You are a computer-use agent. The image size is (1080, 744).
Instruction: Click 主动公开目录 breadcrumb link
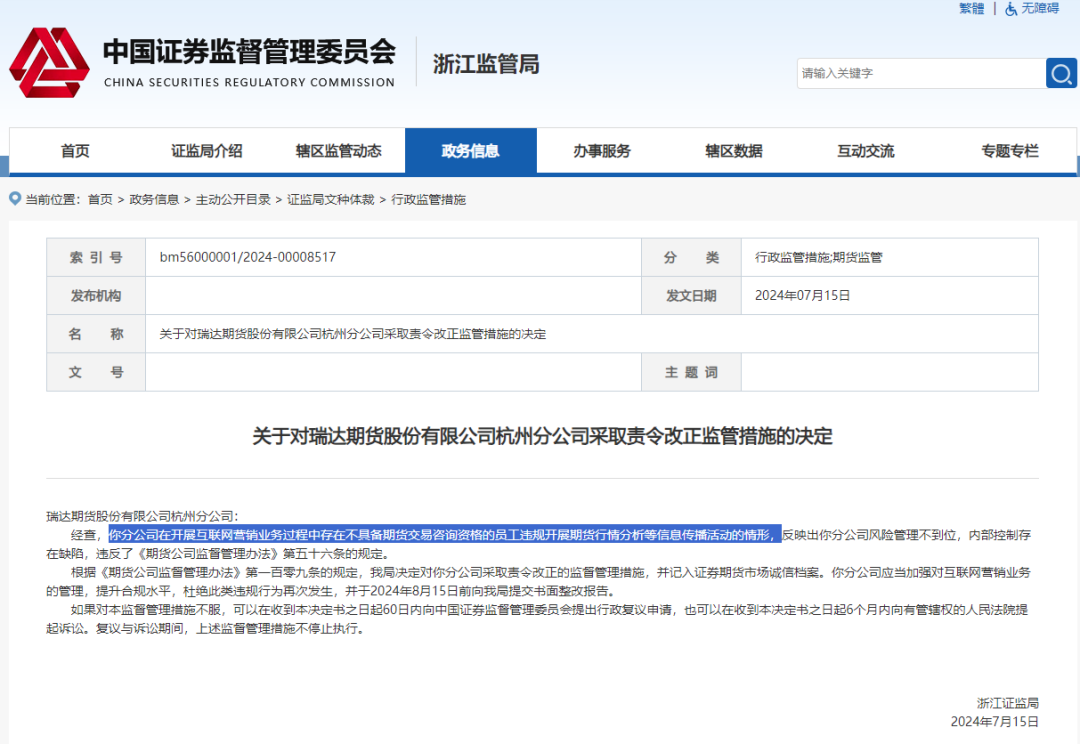click(x=233, y=200)
